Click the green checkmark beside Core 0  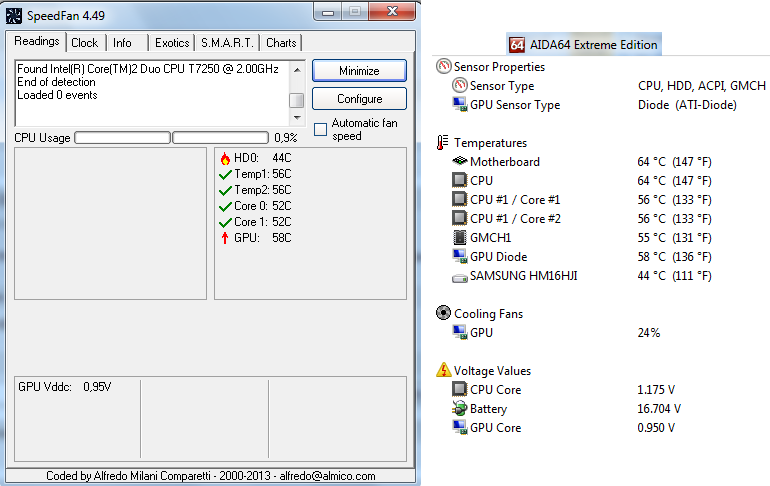(x=225, y=206)
